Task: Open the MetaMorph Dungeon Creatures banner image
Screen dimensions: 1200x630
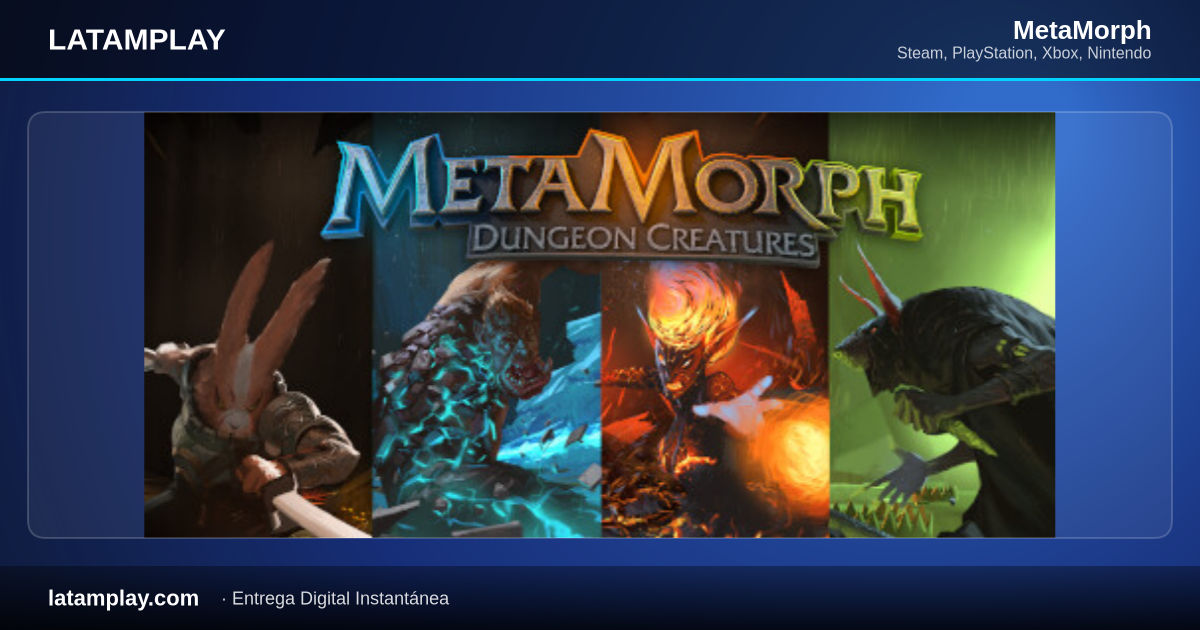Action: (599, 325)
